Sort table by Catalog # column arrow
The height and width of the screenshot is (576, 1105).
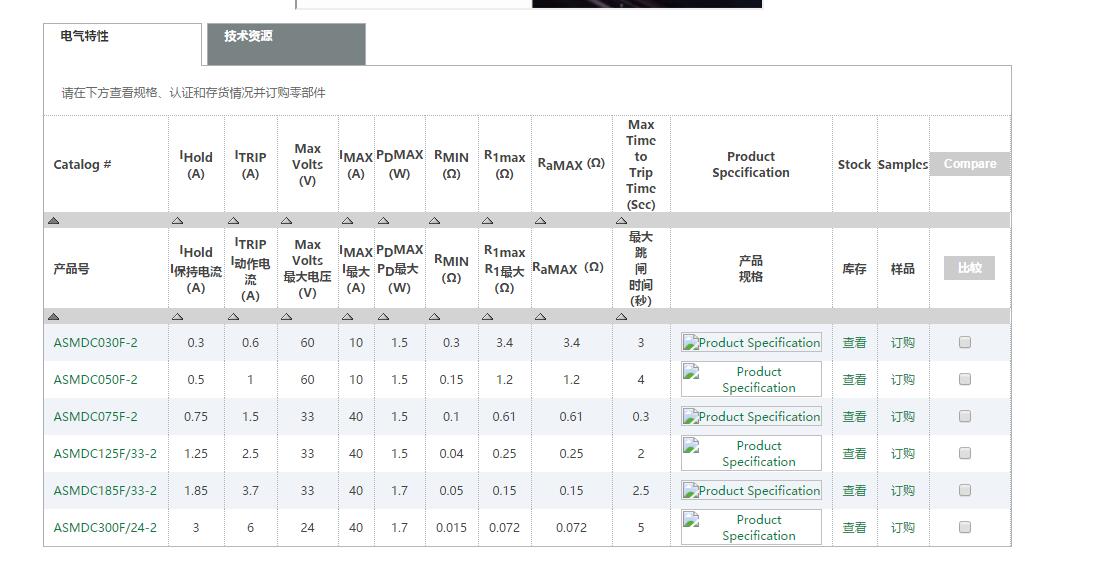[x=54, y=220]
